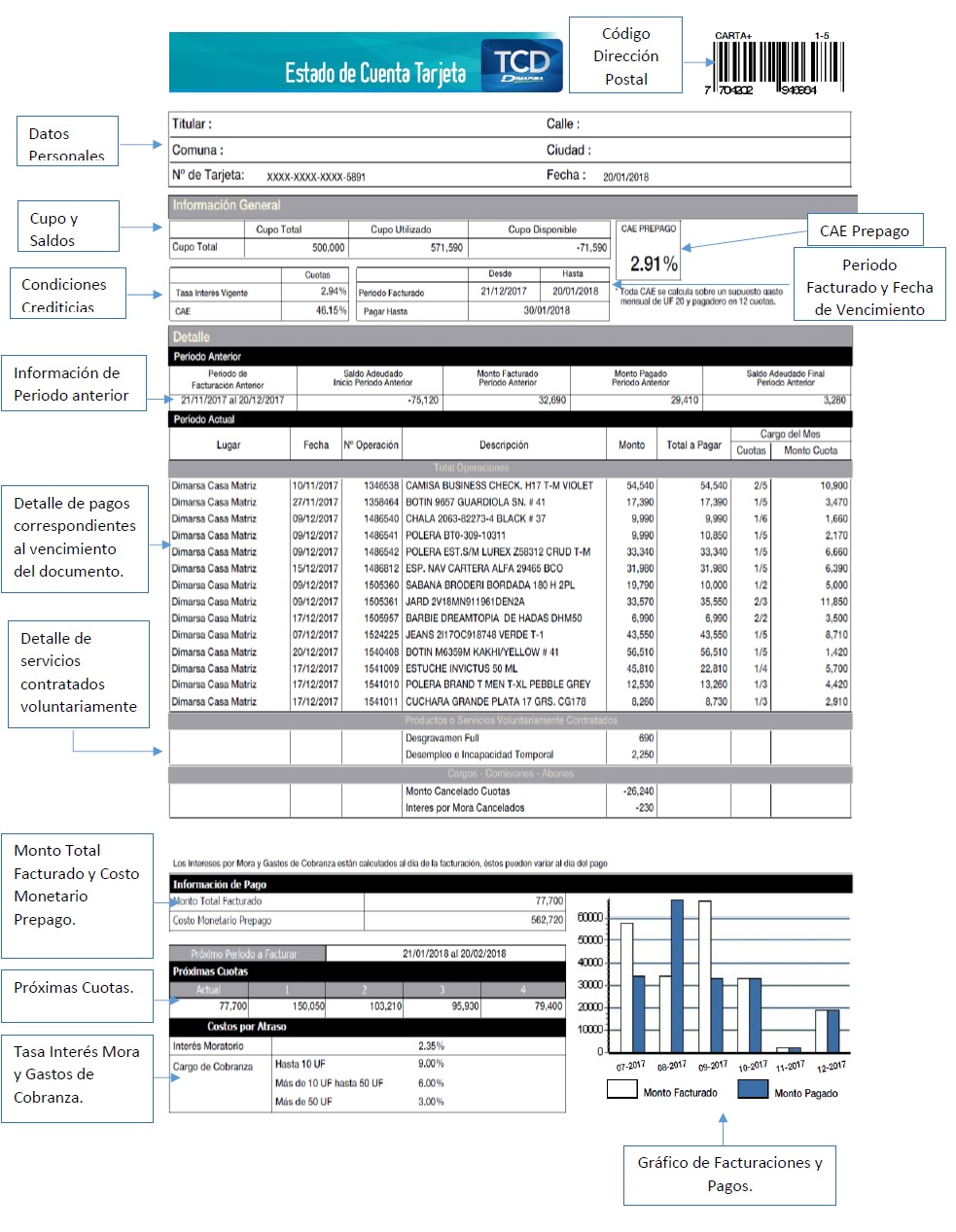Click the 'Nº Operación' column header

372,445
